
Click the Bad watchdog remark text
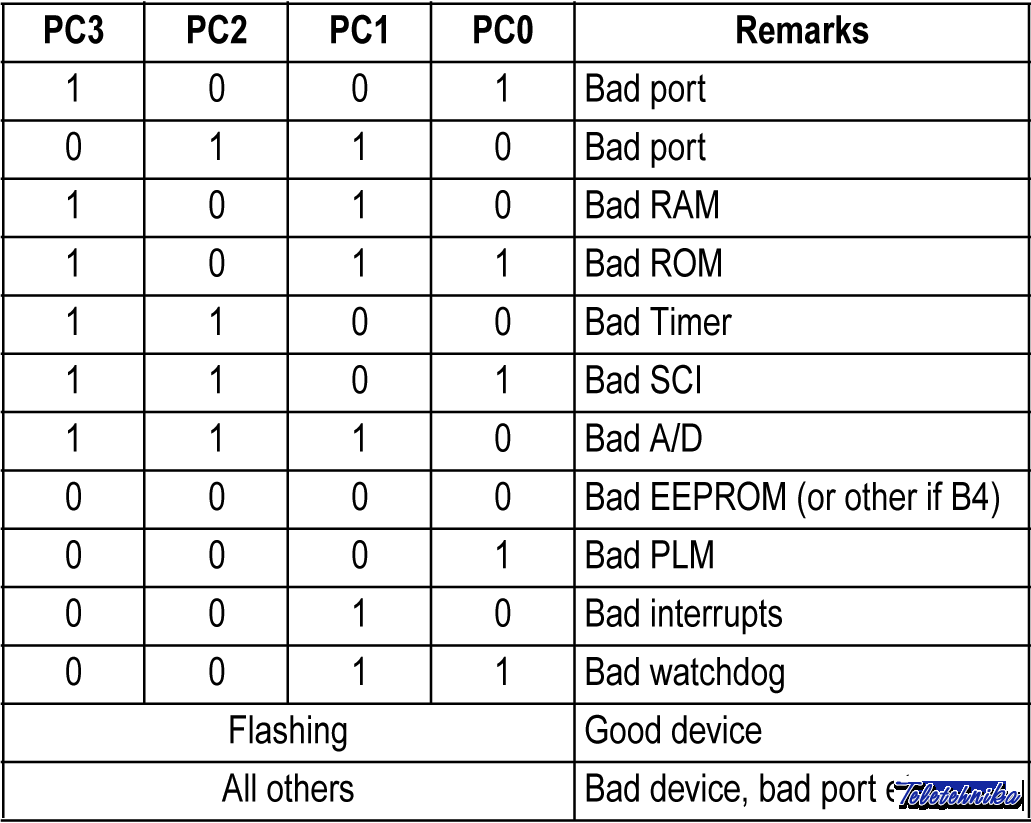684,672
